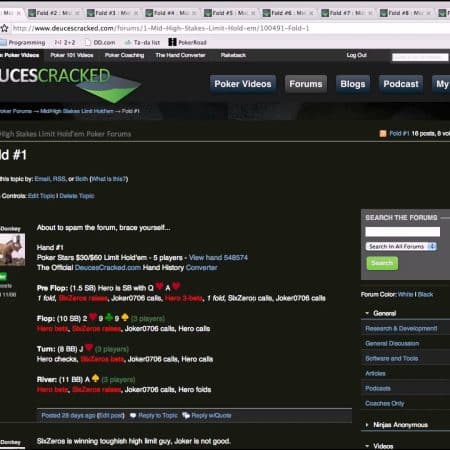The height and width of the screenshot is (450, 450).
Task: Collapse the General forum section
Action: coord(367,313)
